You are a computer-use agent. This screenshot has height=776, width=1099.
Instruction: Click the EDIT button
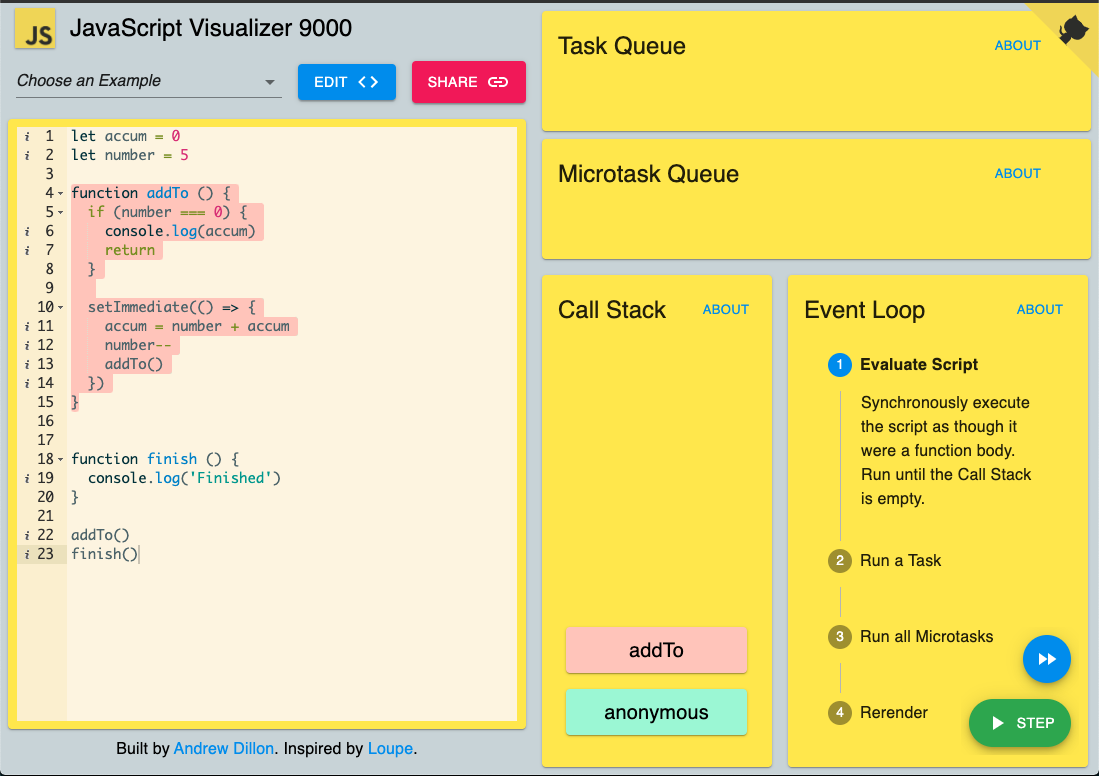click(x=347, y=82)
